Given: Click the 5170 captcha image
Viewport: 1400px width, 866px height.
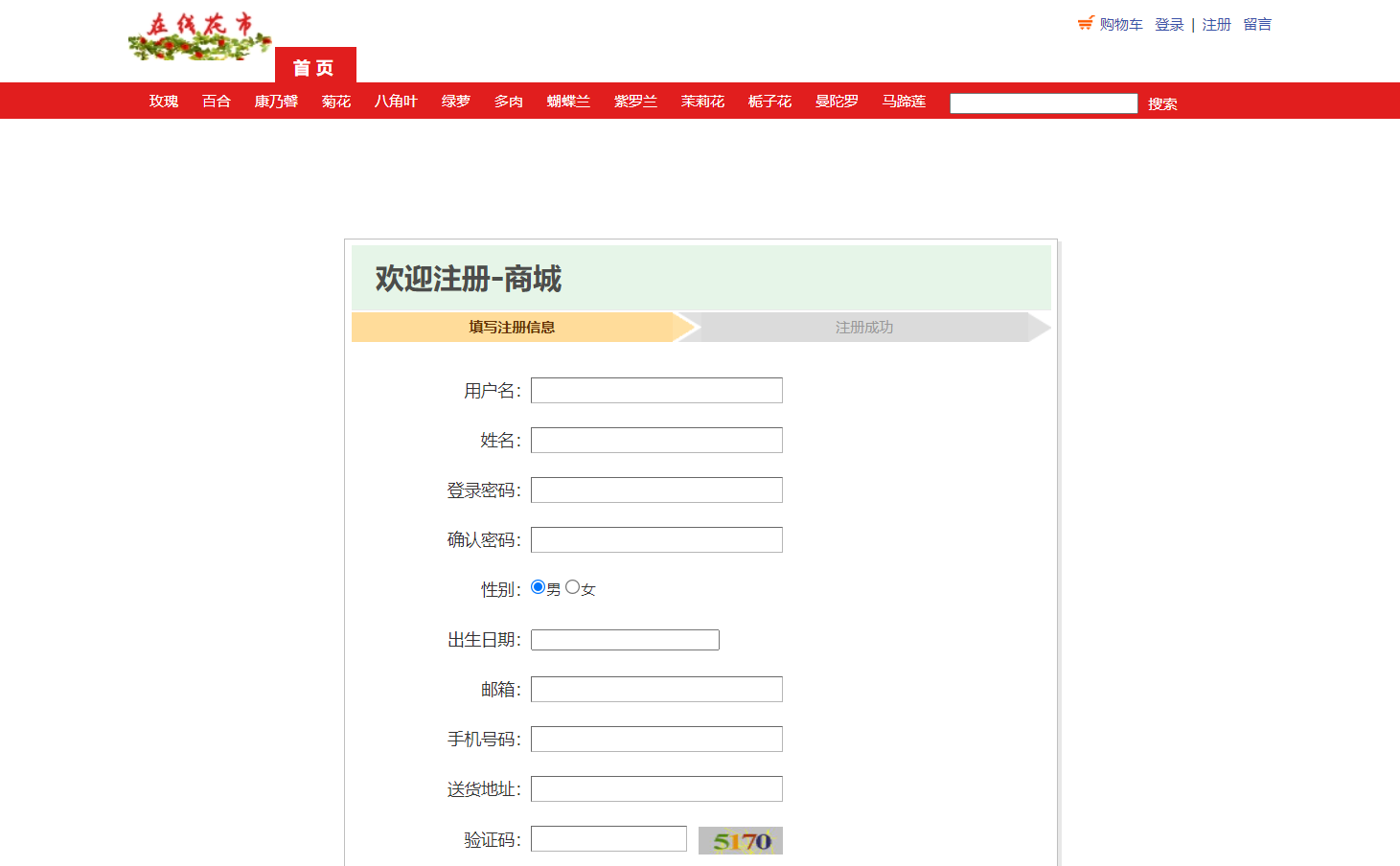Looking at the screenshot, I should [x=740, y=840].
